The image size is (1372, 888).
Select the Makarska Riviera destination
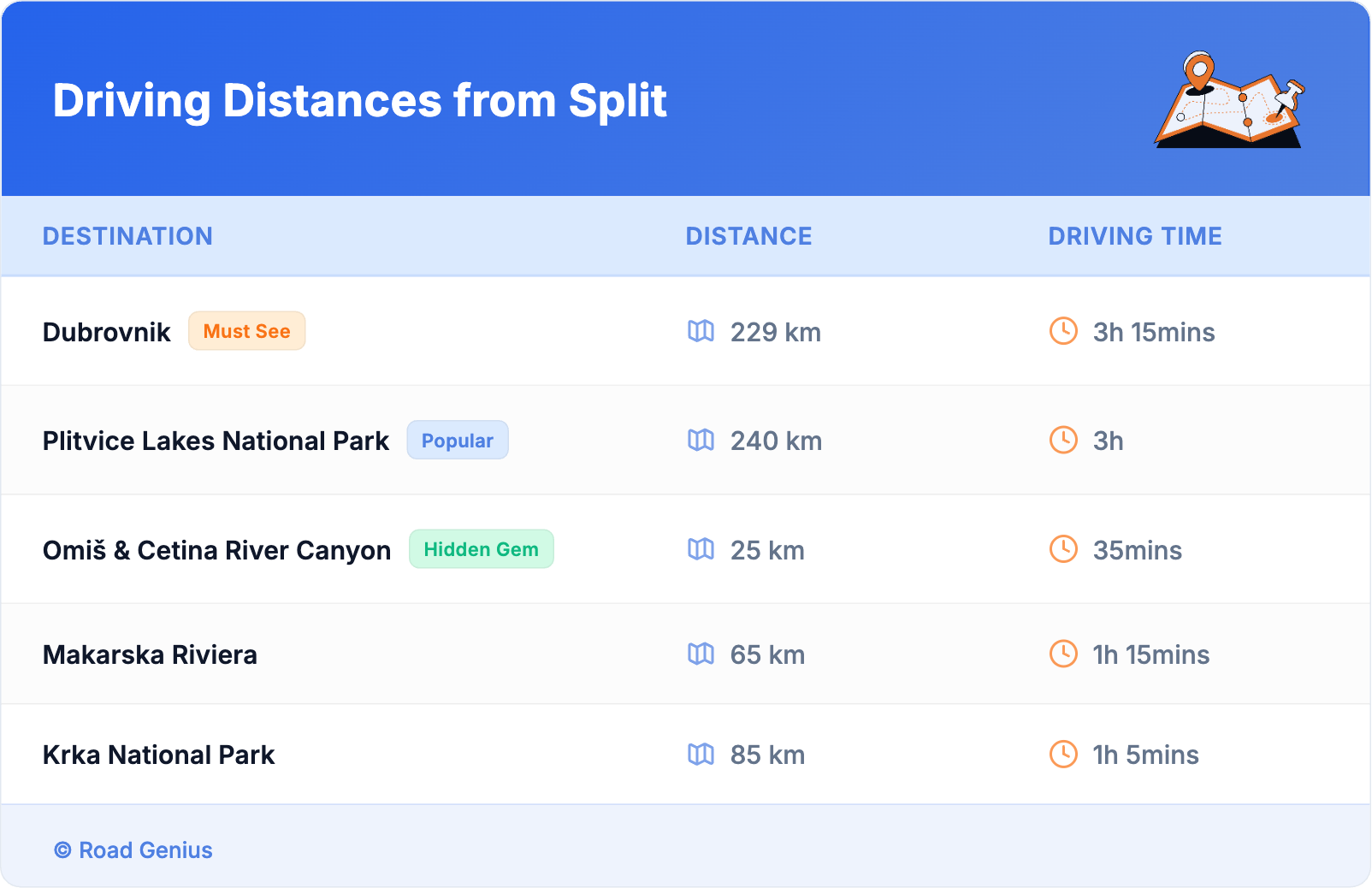(x=150, y=654)
